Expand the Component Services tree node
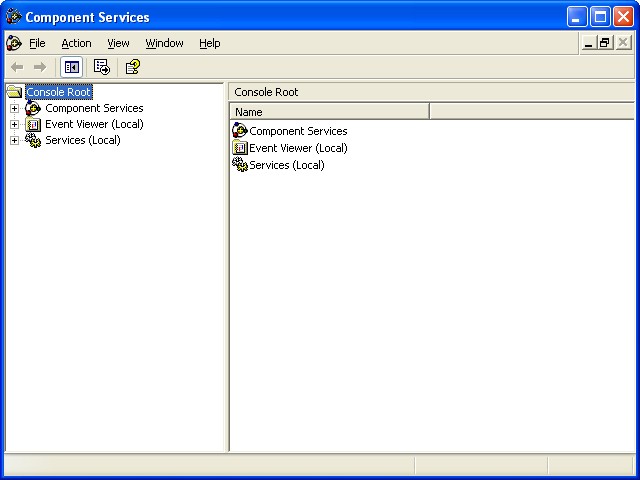This screenshot has width=640, height=480. 14,108
